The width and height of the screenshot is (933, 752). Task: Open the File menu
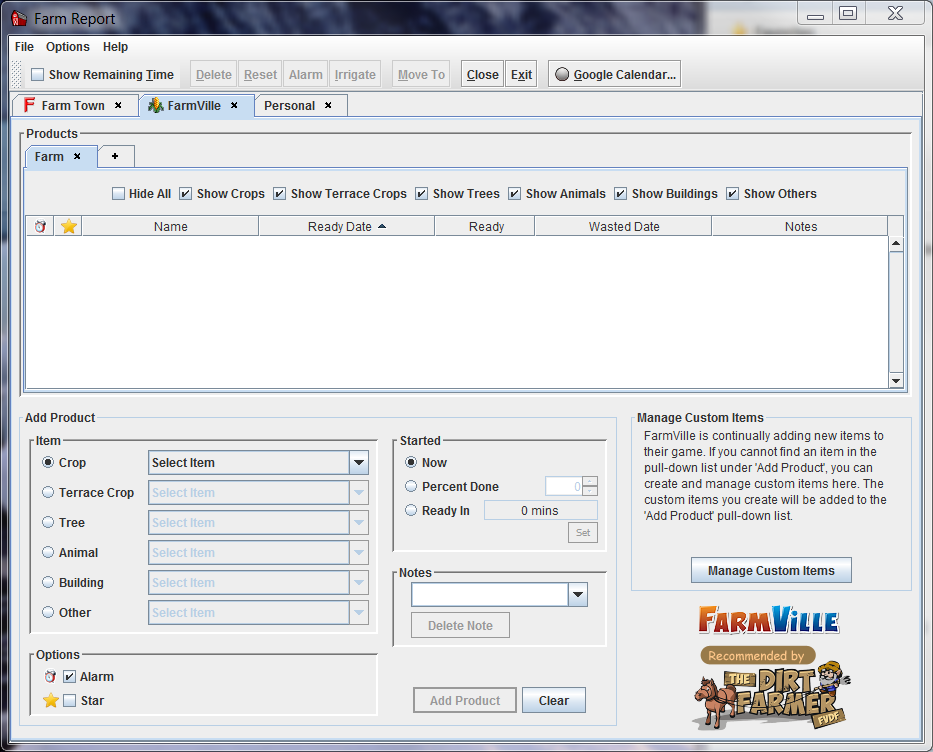tap(24, 46)
